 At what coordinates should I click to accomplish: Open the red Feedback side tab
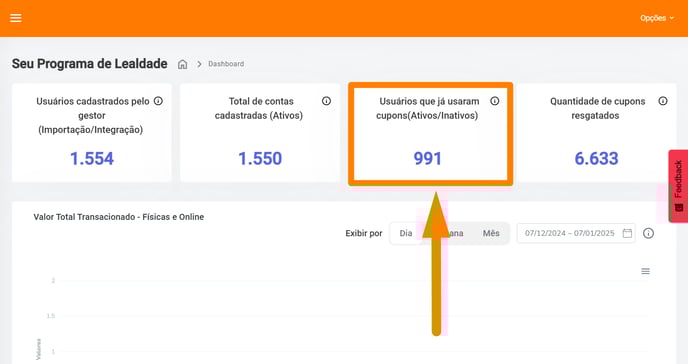678,186
